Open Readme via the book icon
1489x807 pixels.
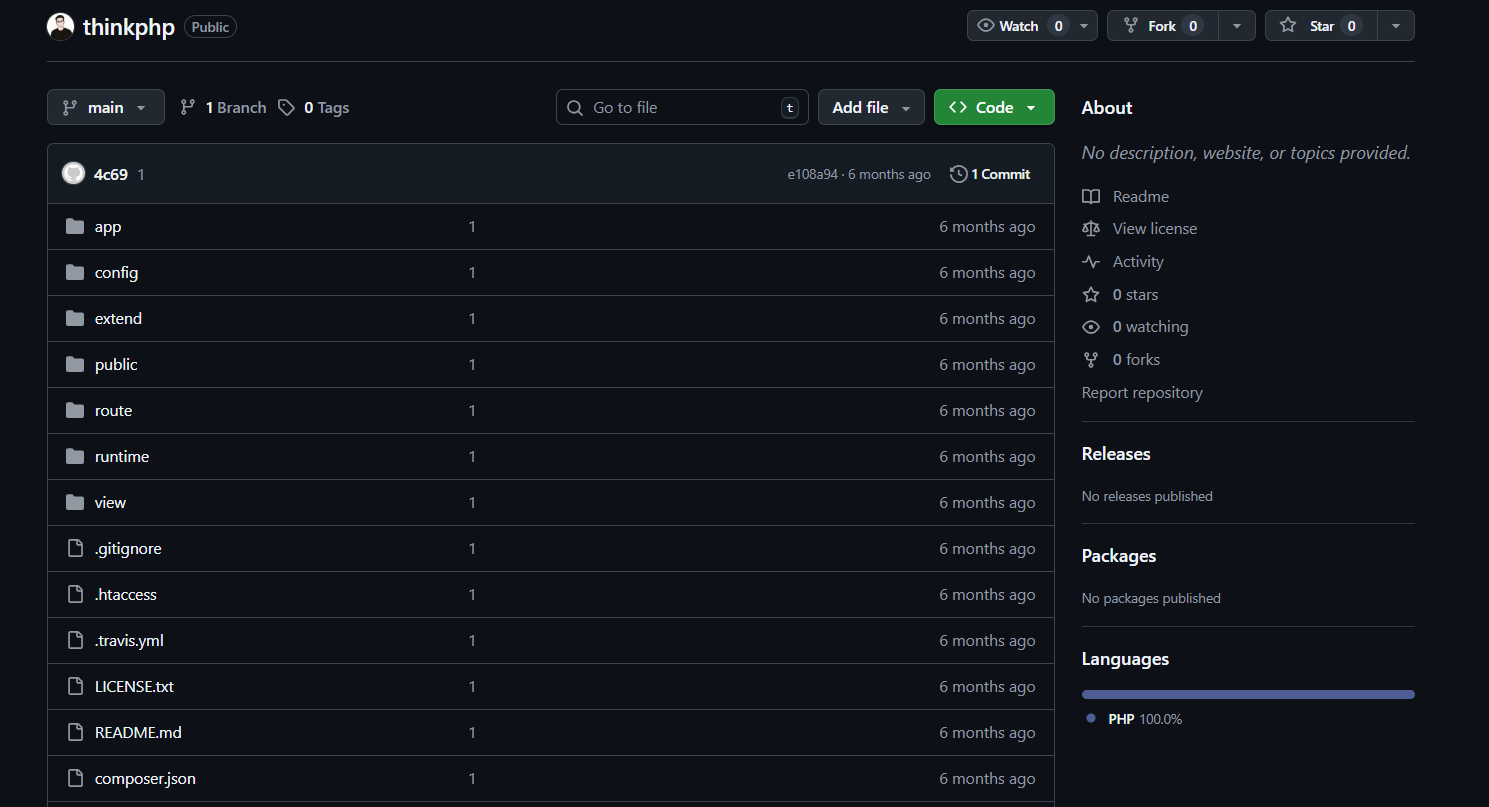coord(1091,197)
